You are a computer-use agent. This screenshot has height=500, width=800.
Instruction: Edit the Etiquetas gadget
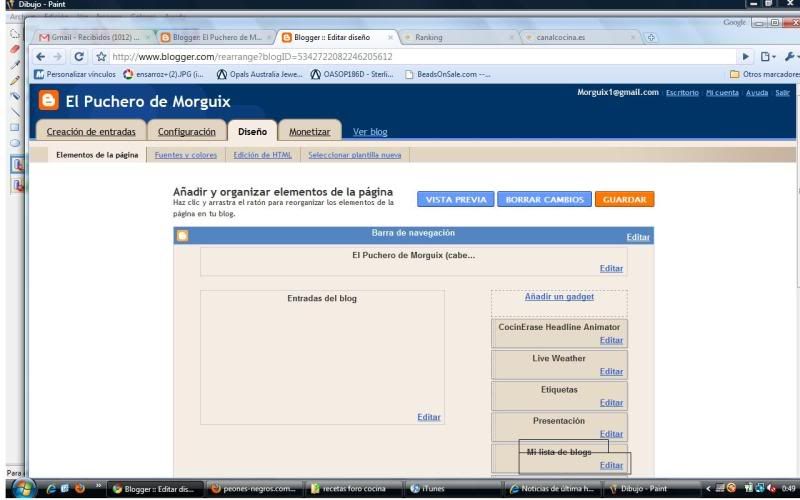(x=611, y=403)
